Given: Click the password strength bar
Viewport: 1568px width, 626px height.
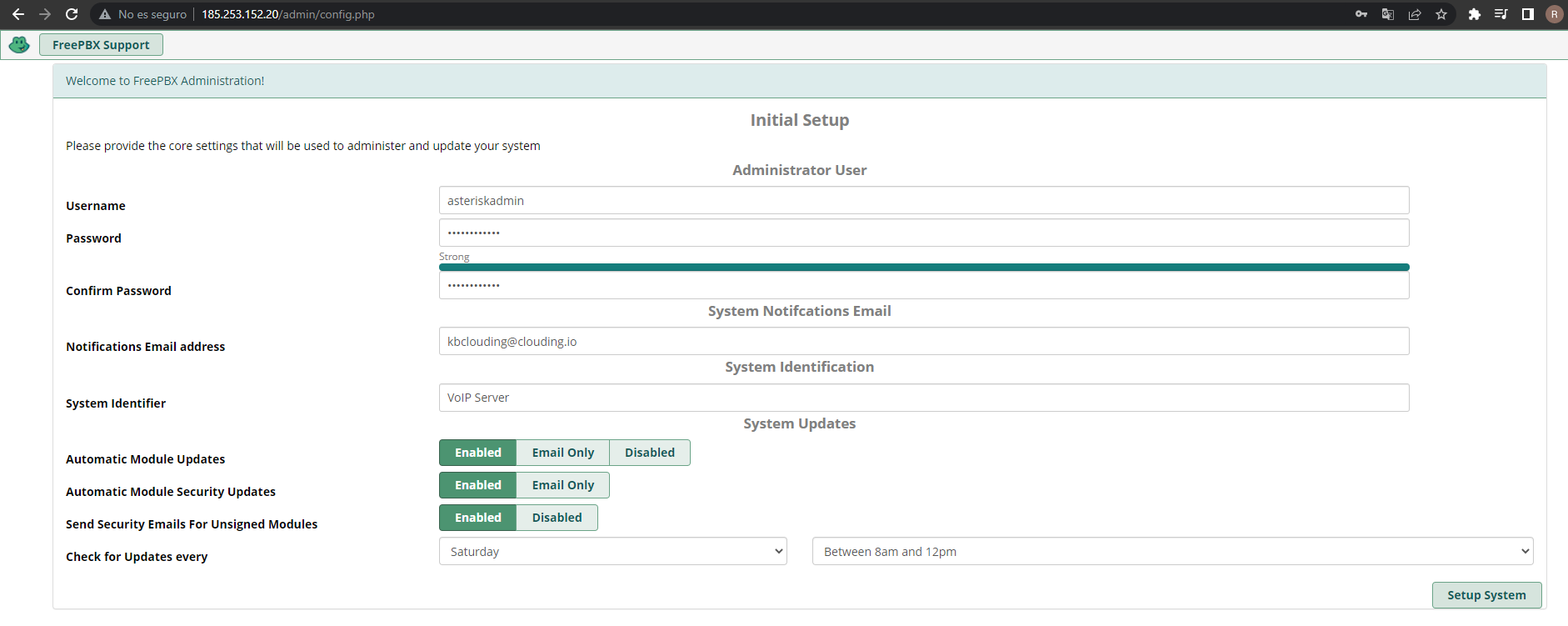Looking at the screenshot, I should [924, 268].
